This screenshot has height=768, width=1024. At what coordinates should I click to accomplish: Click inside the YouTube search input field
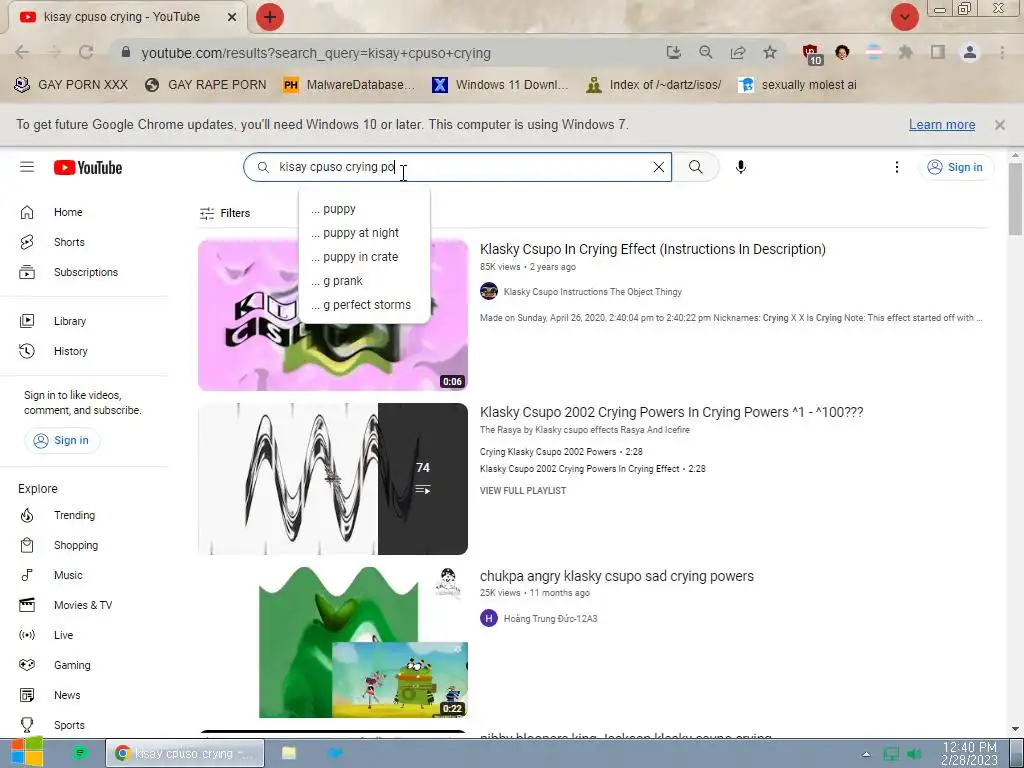[457, 167]
